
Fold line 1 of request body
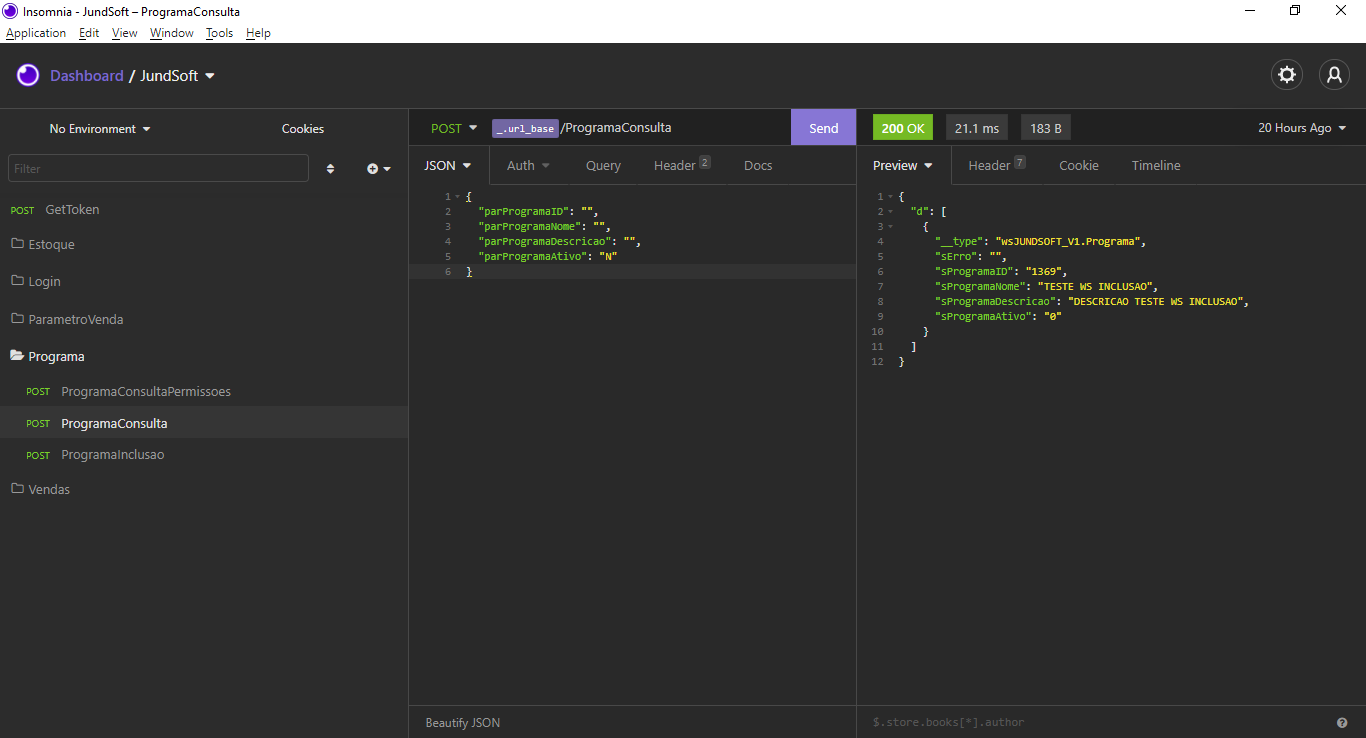(x=457, y=197)
